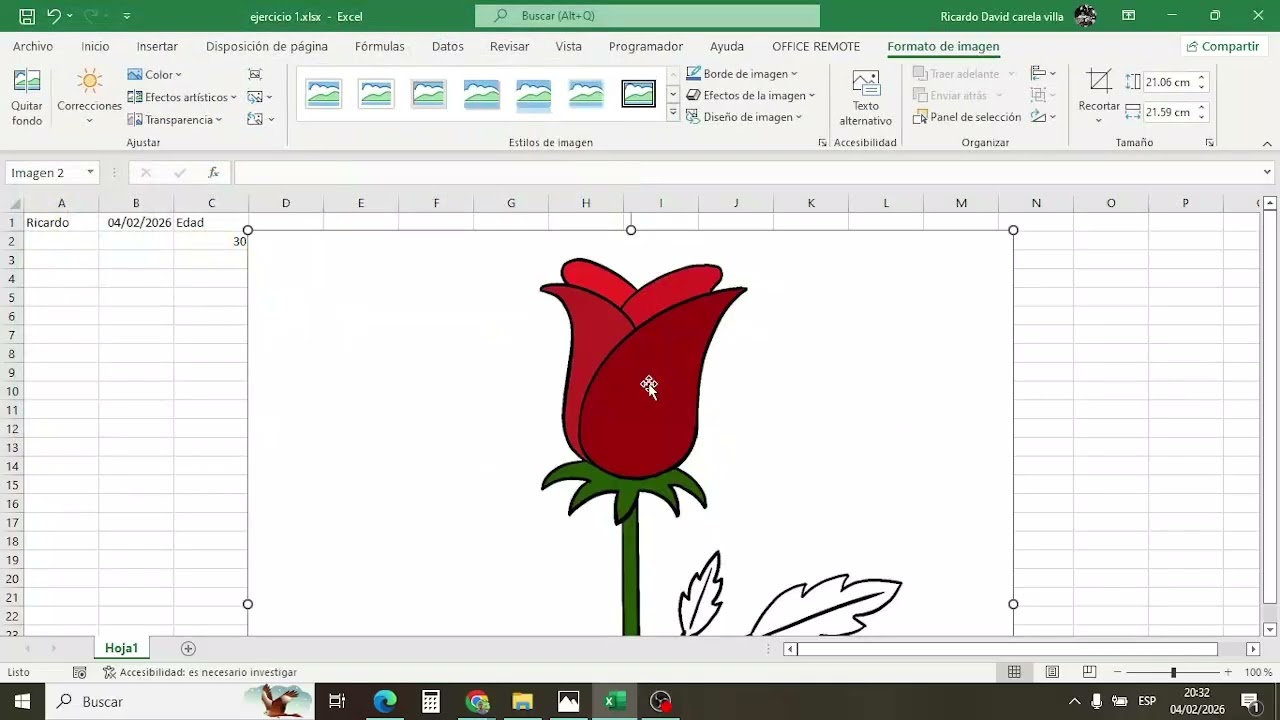This screenshot has width=1280, height=720.
Task: Switch to the Fórmulas tab
Action: [x=380, y=47]
